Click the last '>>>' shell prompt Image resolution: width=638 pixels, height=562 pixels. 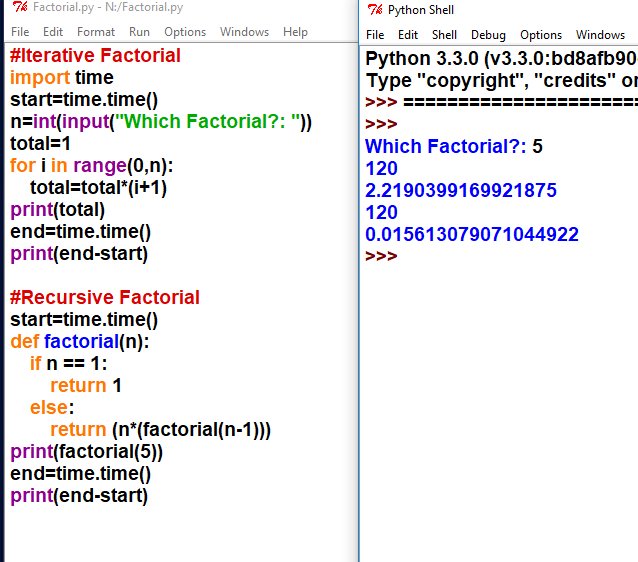tap(381, 256)
